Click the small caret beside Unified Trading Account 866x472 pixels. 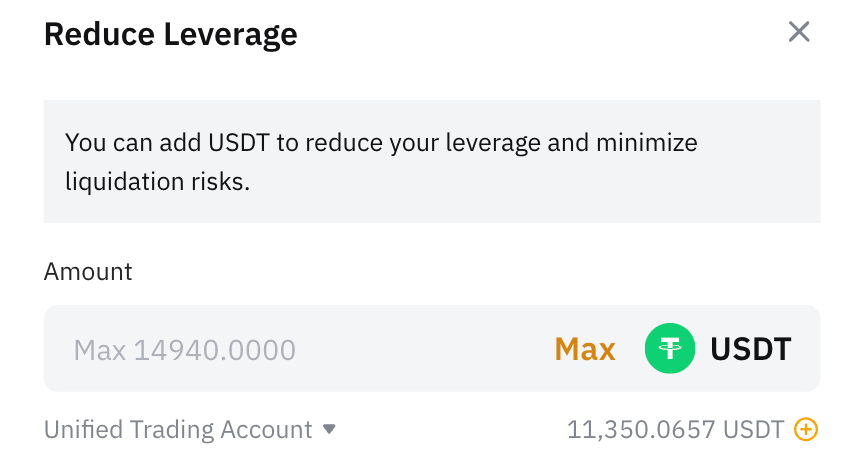(x=329, y=430)
